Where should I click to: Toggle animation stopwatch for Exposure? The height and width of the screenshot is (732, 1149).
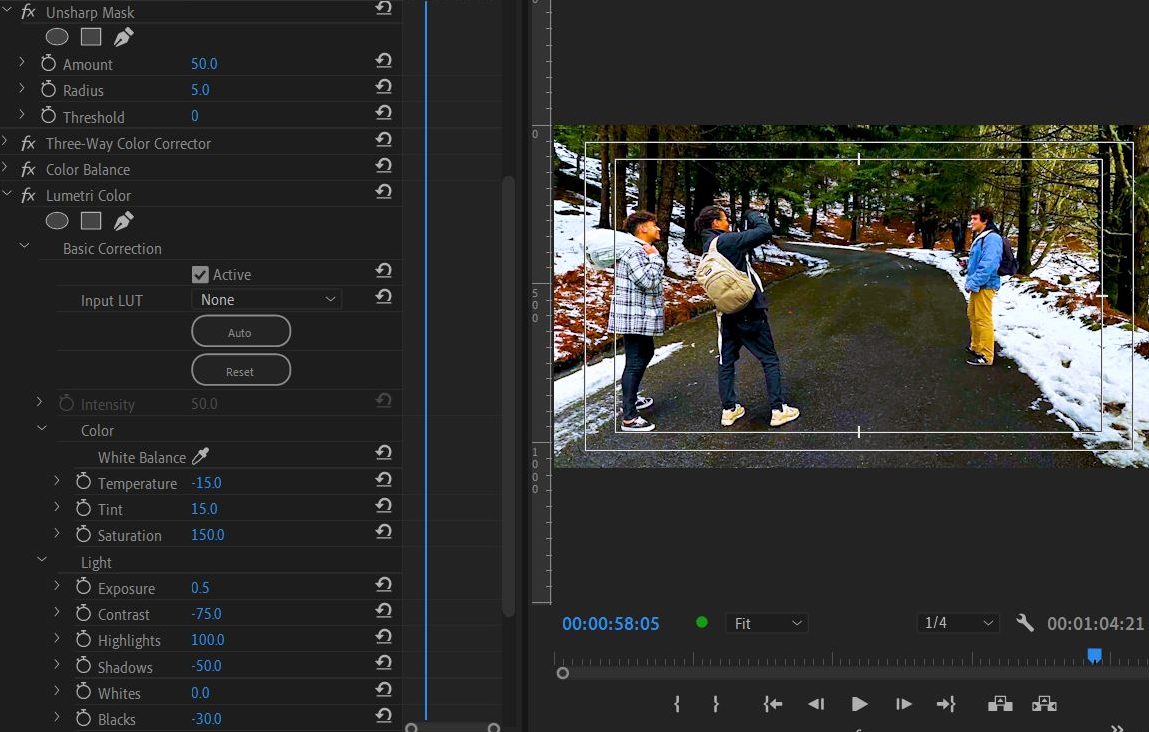[x=84, y=586]
